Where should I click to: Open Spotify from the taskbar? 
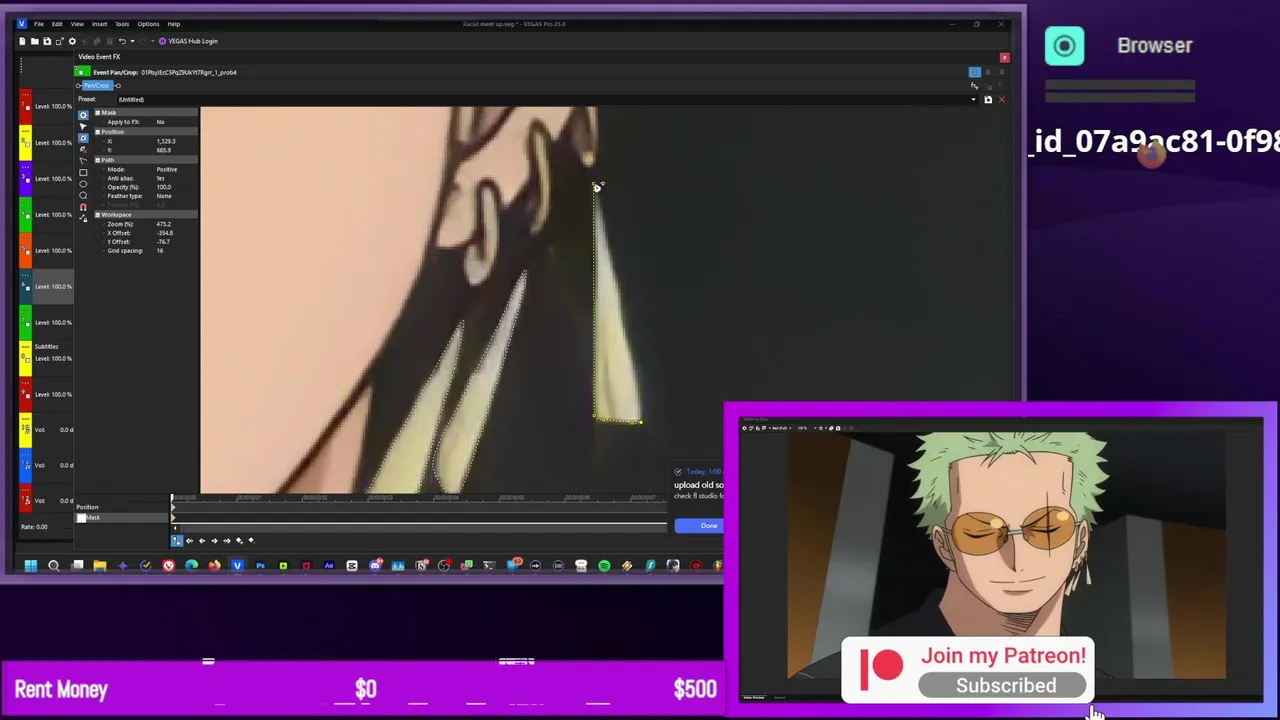604,566
